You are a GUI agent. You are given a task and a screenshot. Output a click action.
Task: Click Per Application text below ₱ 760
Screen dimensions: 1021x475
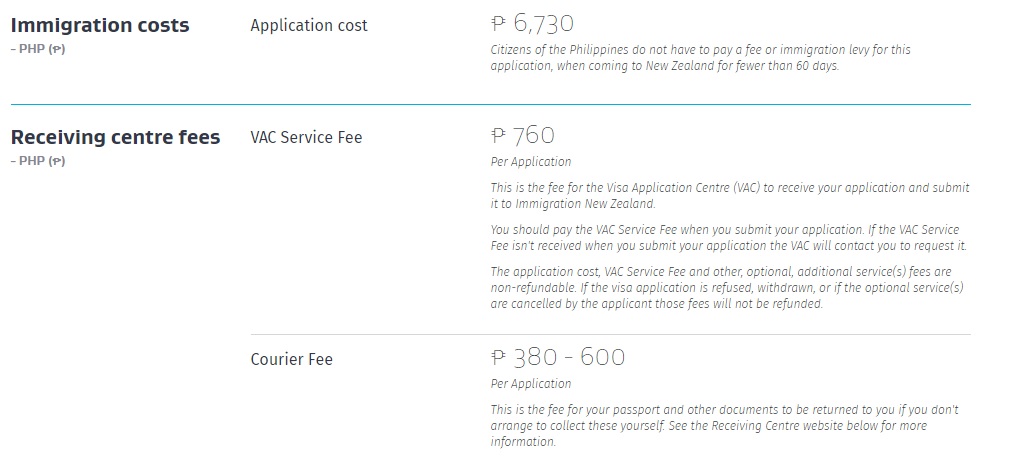531,162
